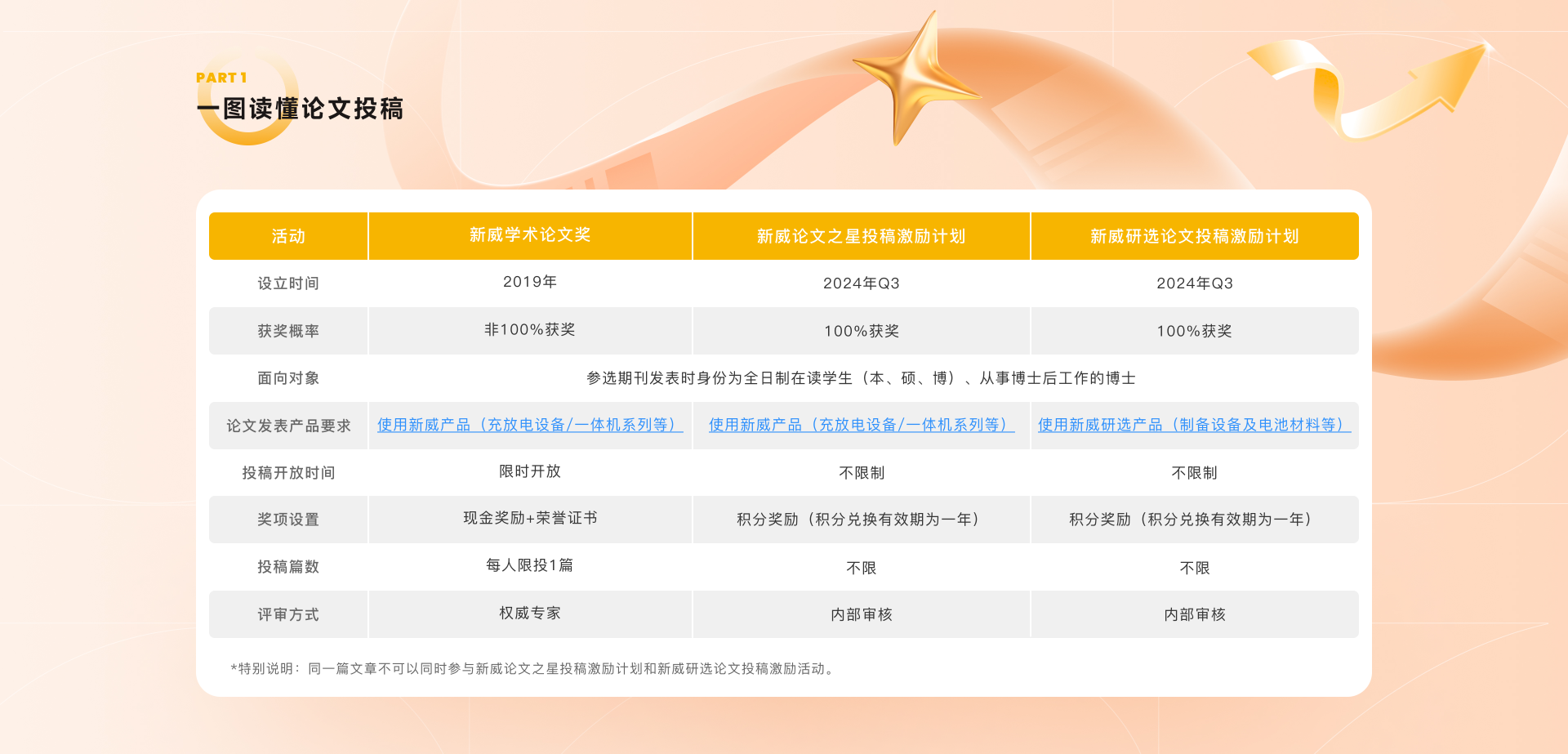
Task: Select the 获奖概率 row label
Action: (288, 331)
